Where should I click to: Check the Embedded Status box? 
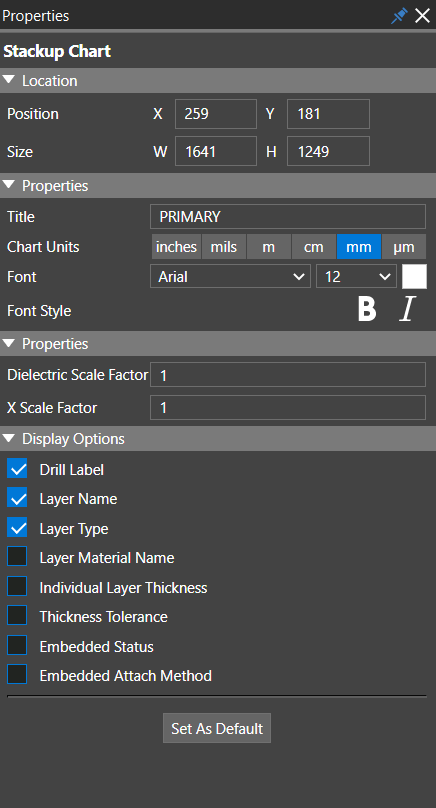pyautogui.click(x=17, y=646)
